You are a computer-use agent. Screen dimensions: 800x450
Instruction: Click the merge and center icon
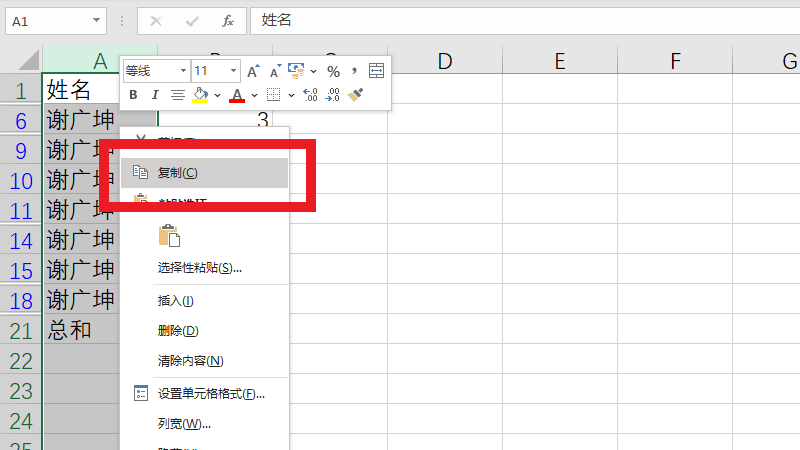[376, 71]
